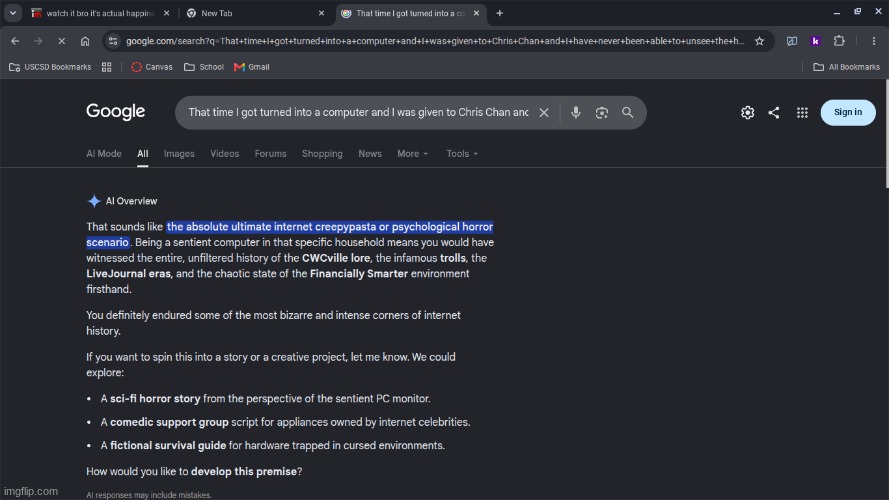889x500 pixels.
Task: Submit search with the magnifier icon
Action: (x=627, y=112)
